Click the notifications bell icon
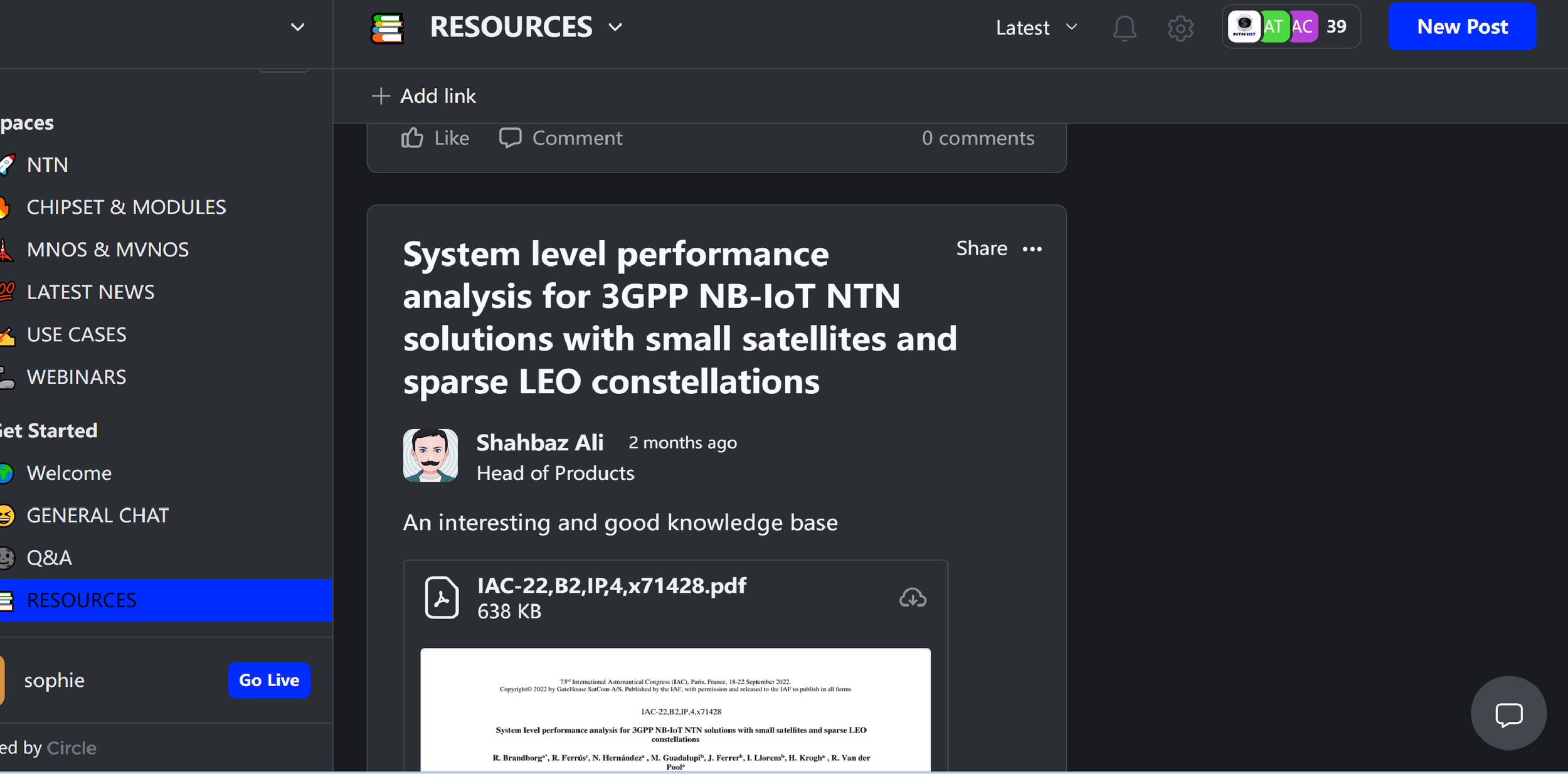The width and height of the screenshot is (1568, 774). tap(1124, 28)
